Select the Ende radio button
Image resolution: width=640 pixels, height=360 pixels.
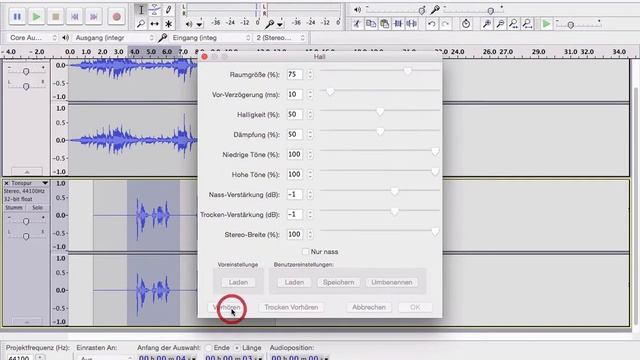pos(209,348)
